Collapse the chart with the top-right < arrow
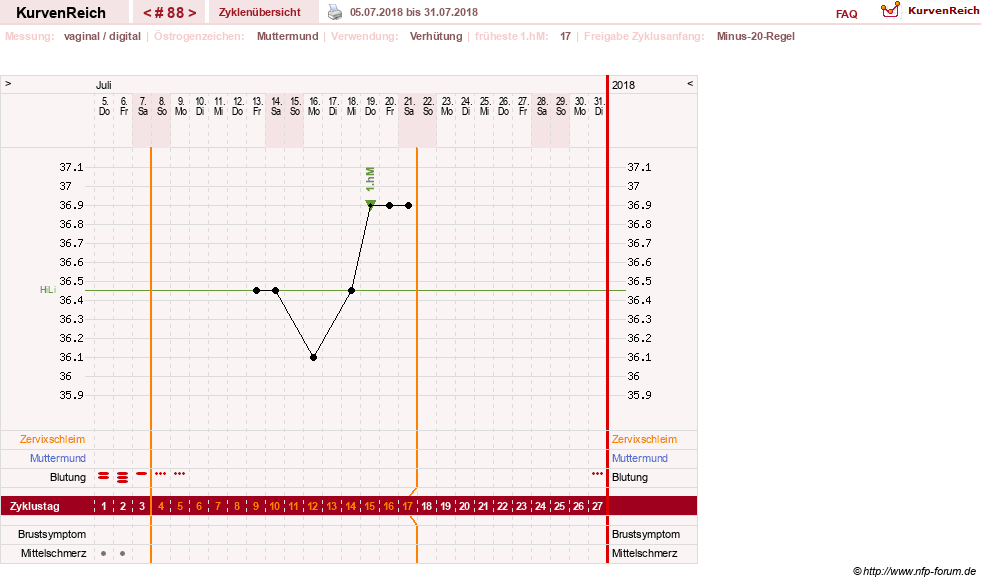 (x=690, y=83)
